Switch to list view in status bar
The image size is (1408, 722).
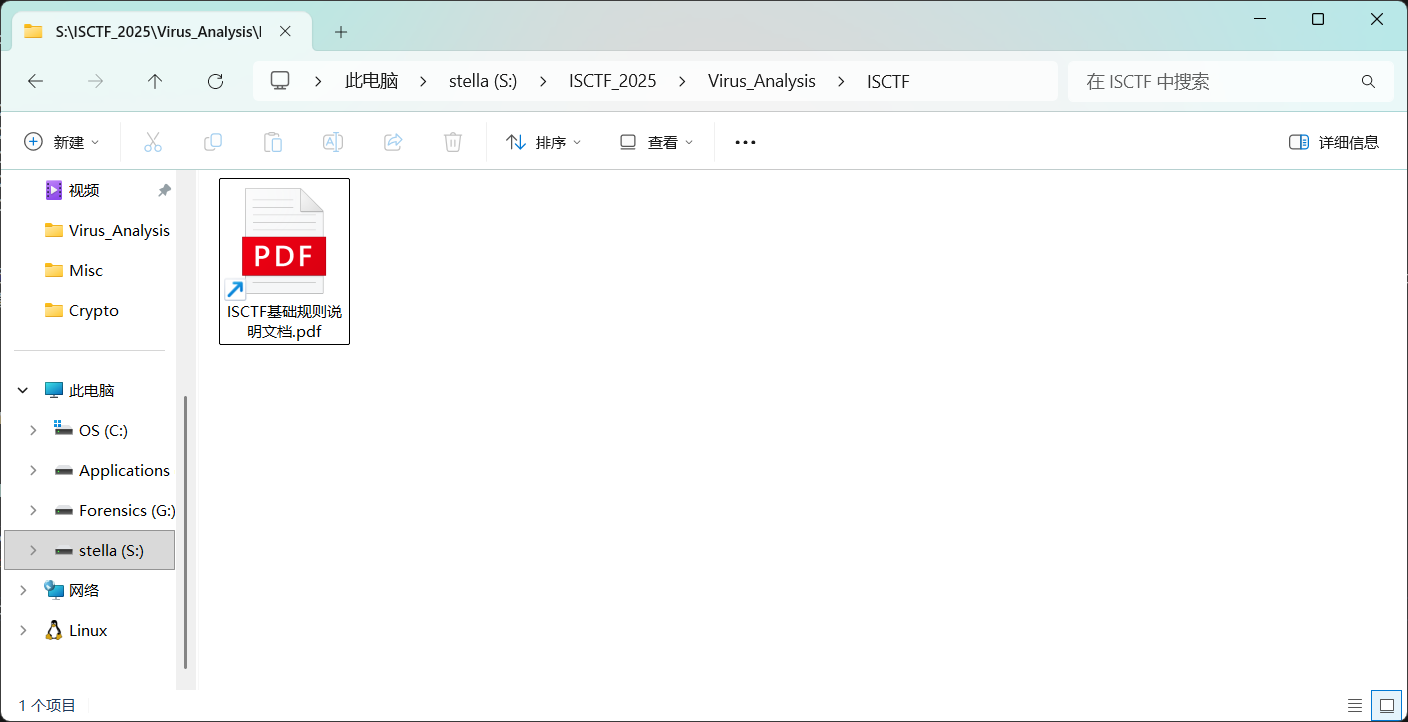[1355, 705]
